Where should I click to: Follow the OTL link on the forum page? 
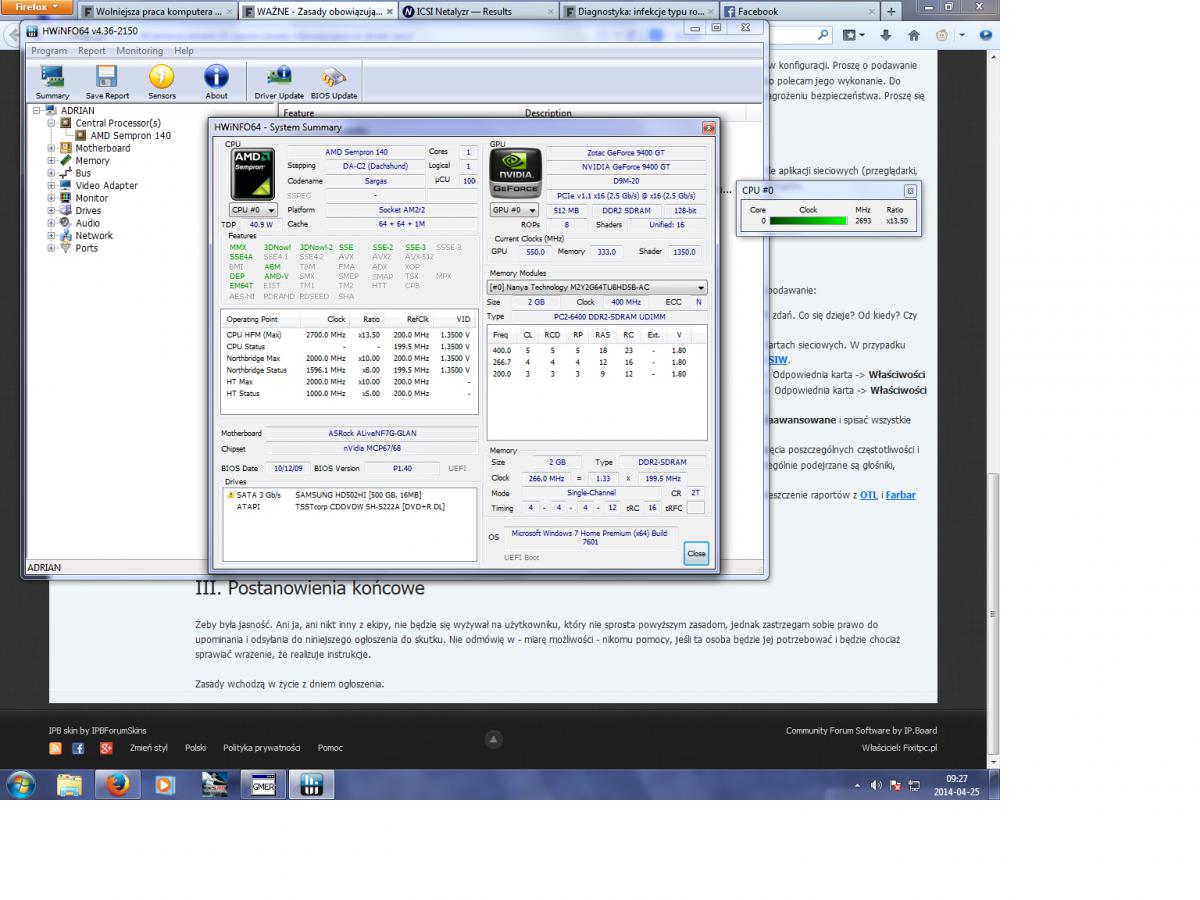(869, 494)
